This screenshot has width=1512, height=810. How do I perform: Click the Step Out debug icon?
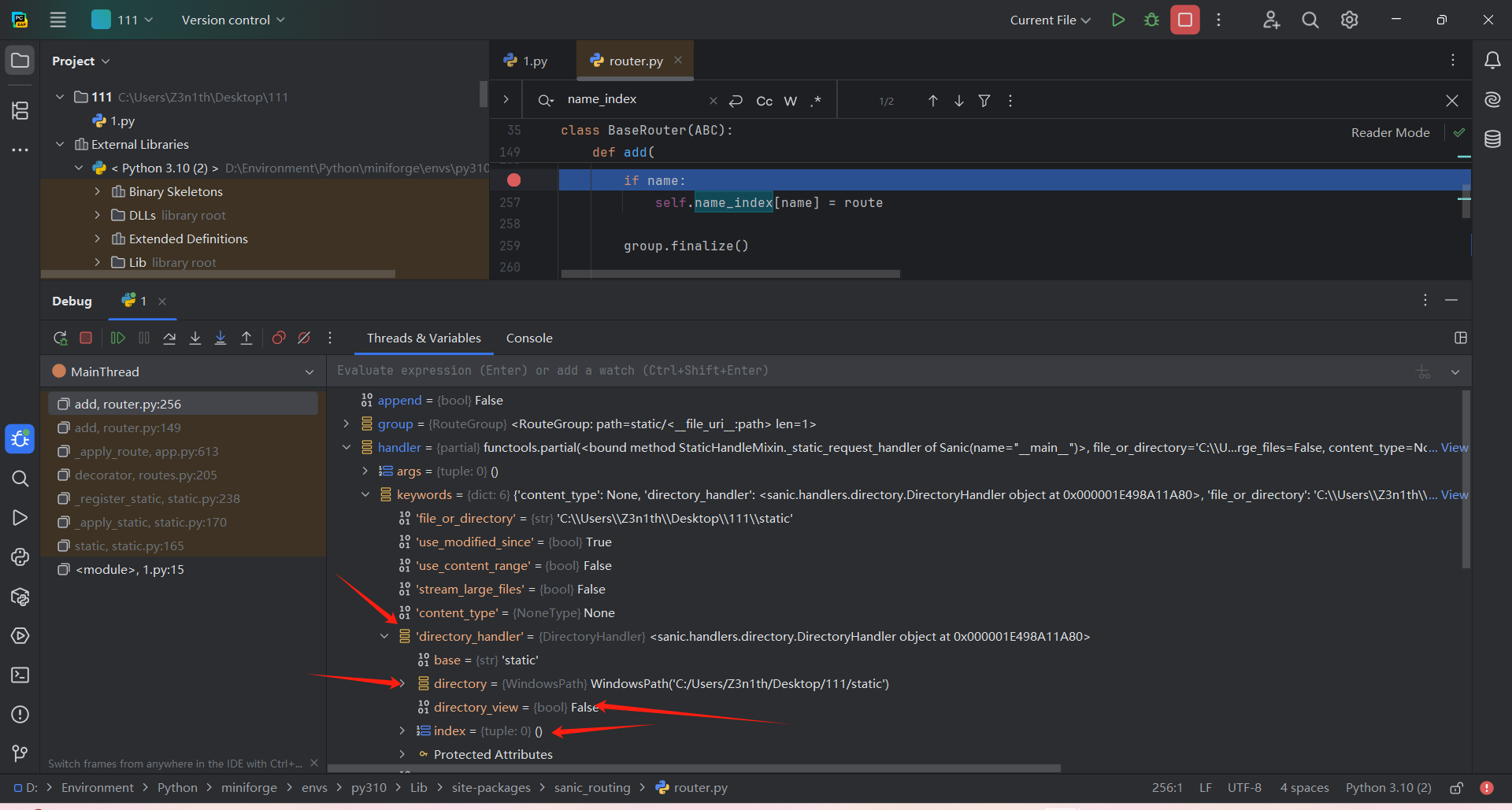click(246, 338)
